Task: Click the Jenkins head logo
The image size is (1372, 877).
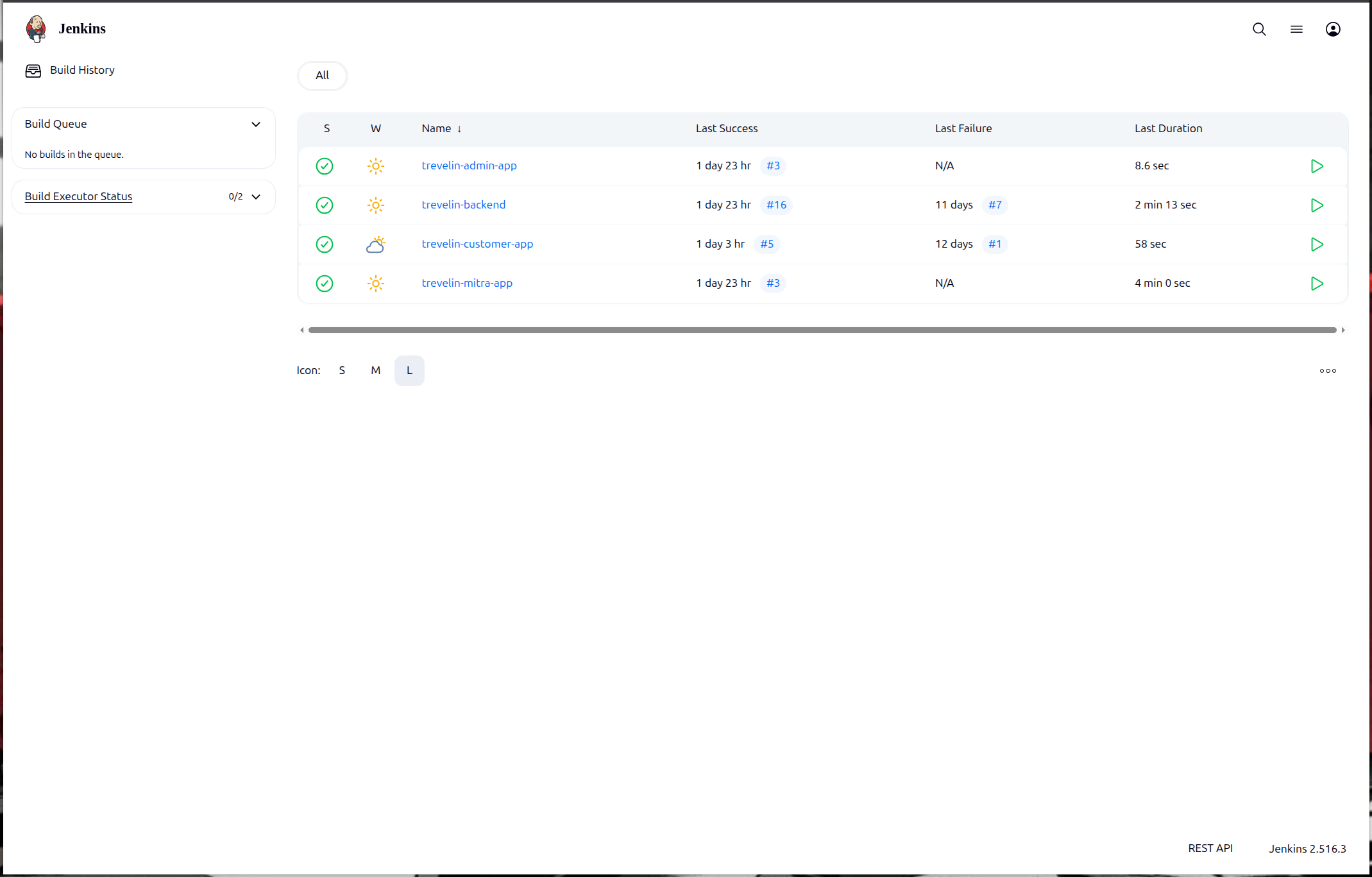Action: pyautogui.click(x=36, y=28)
